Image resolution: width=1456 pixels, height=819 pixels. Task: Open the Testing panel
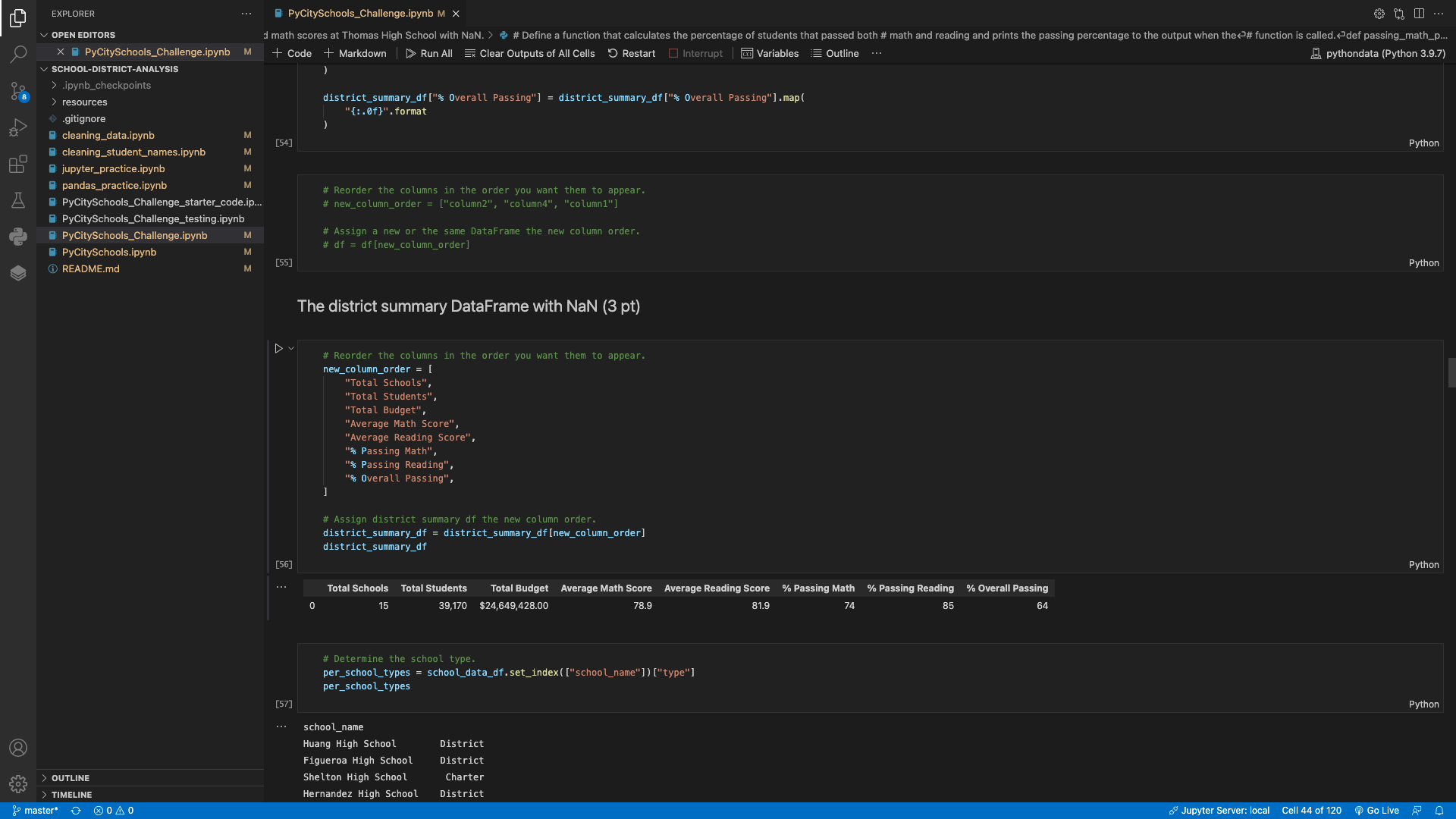[18, 200]
